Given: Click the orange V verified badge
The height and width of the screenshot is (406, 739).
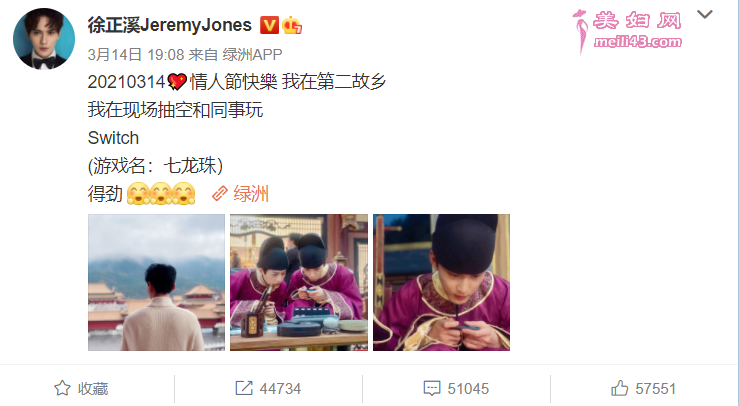Looking at the screenshot, I should (269, 25).
